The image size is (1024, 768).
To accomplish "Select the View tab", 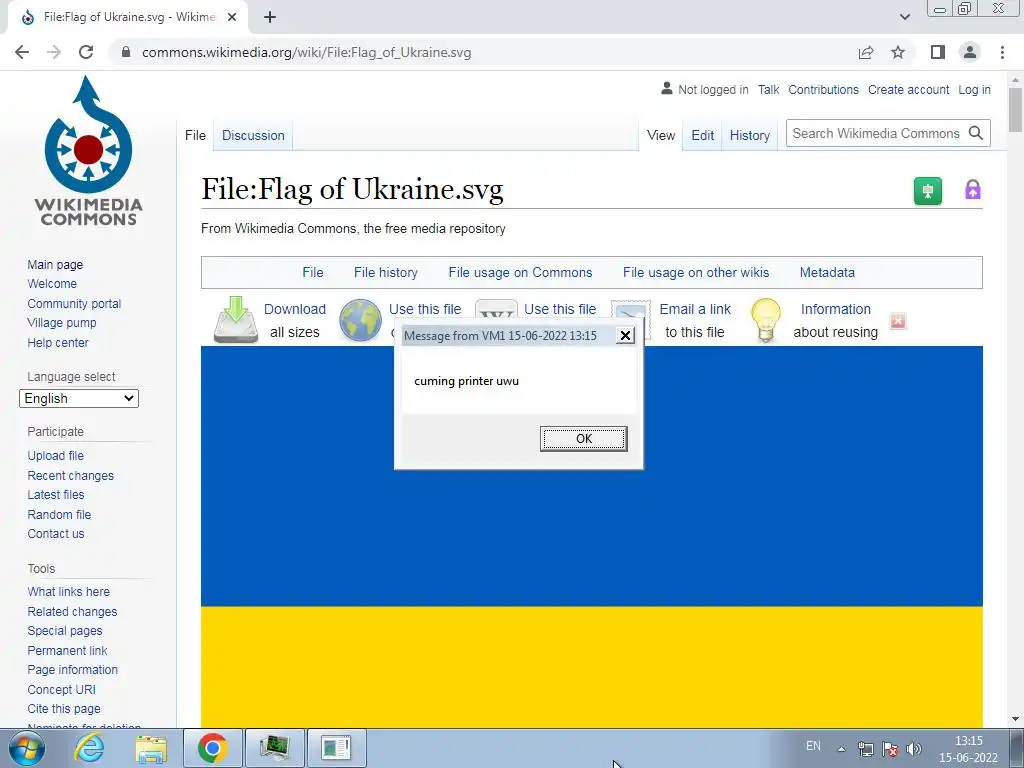I will pyautogui.click(x=661, y=135).
